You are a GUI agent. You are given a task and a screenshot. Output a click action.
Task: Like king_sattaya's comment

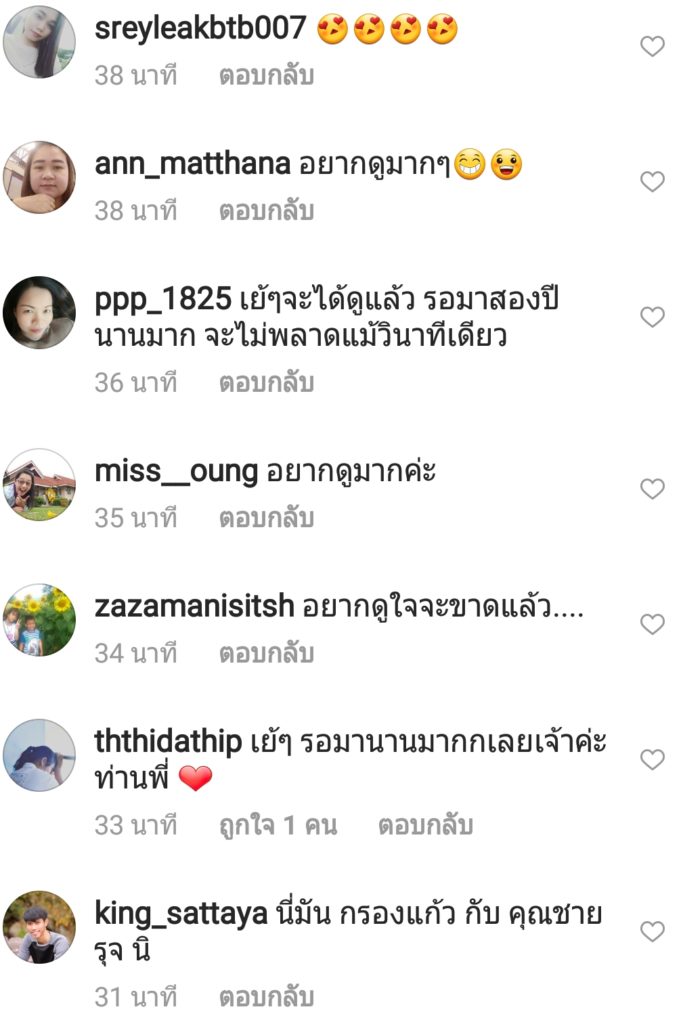click(652, 931)
